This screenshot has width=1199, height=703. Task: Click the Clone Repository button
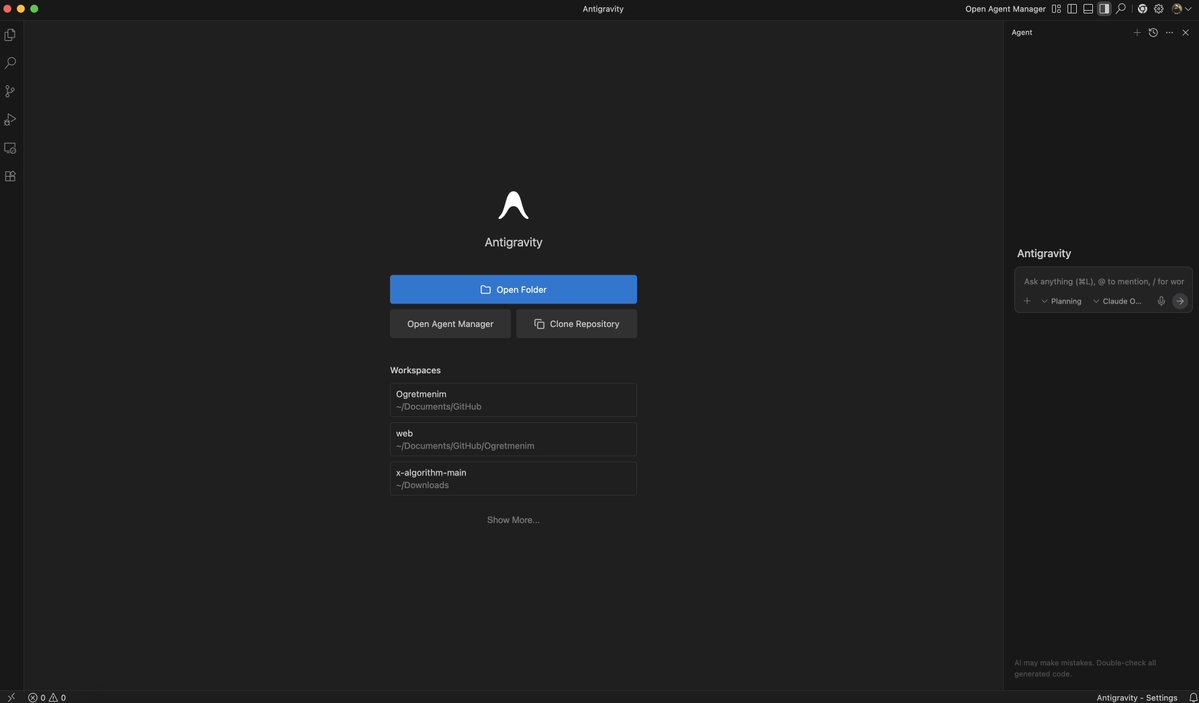point(577,324)
